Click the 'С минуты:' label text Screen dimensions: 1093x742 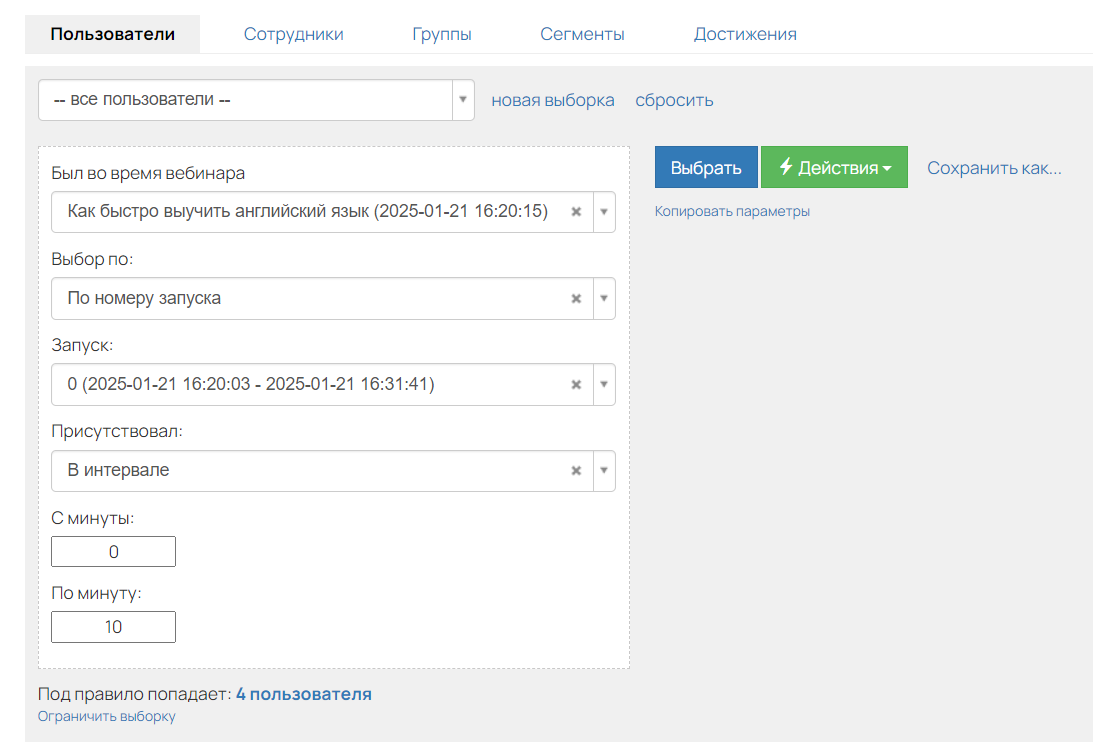click(93, 518)
